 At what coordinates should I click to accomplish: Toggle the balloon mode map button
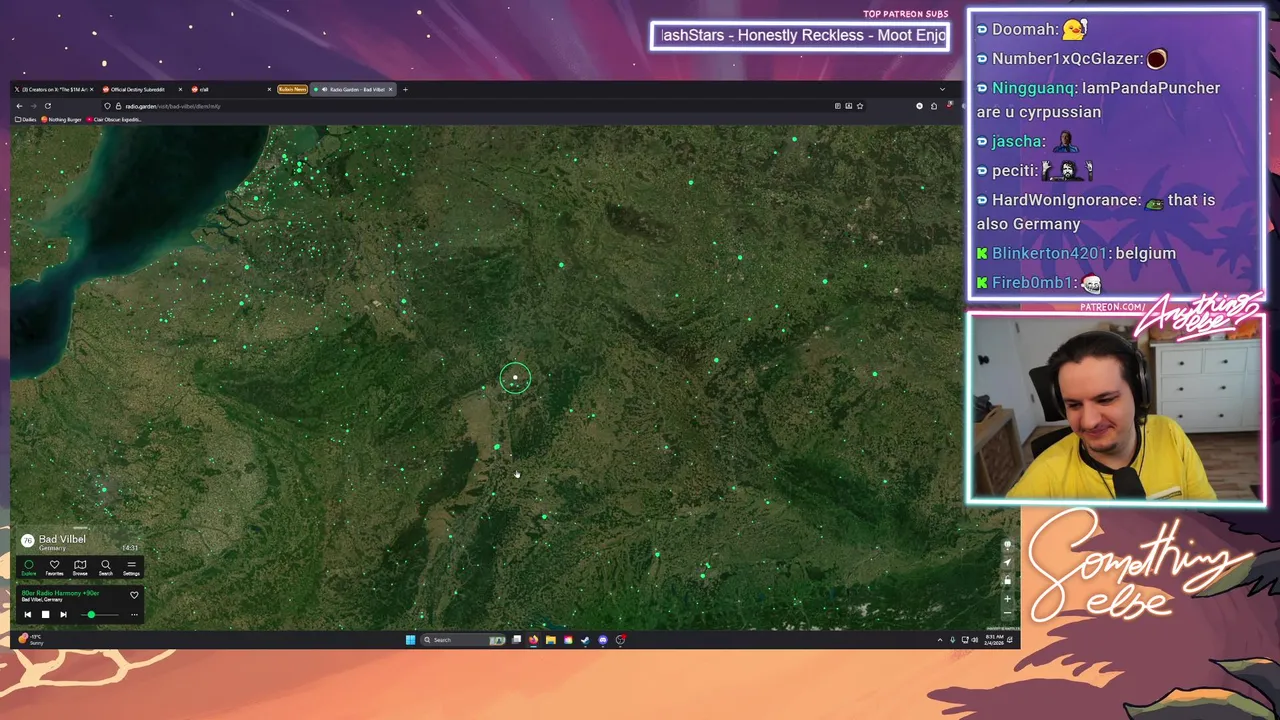click(x=1007, y=544)
